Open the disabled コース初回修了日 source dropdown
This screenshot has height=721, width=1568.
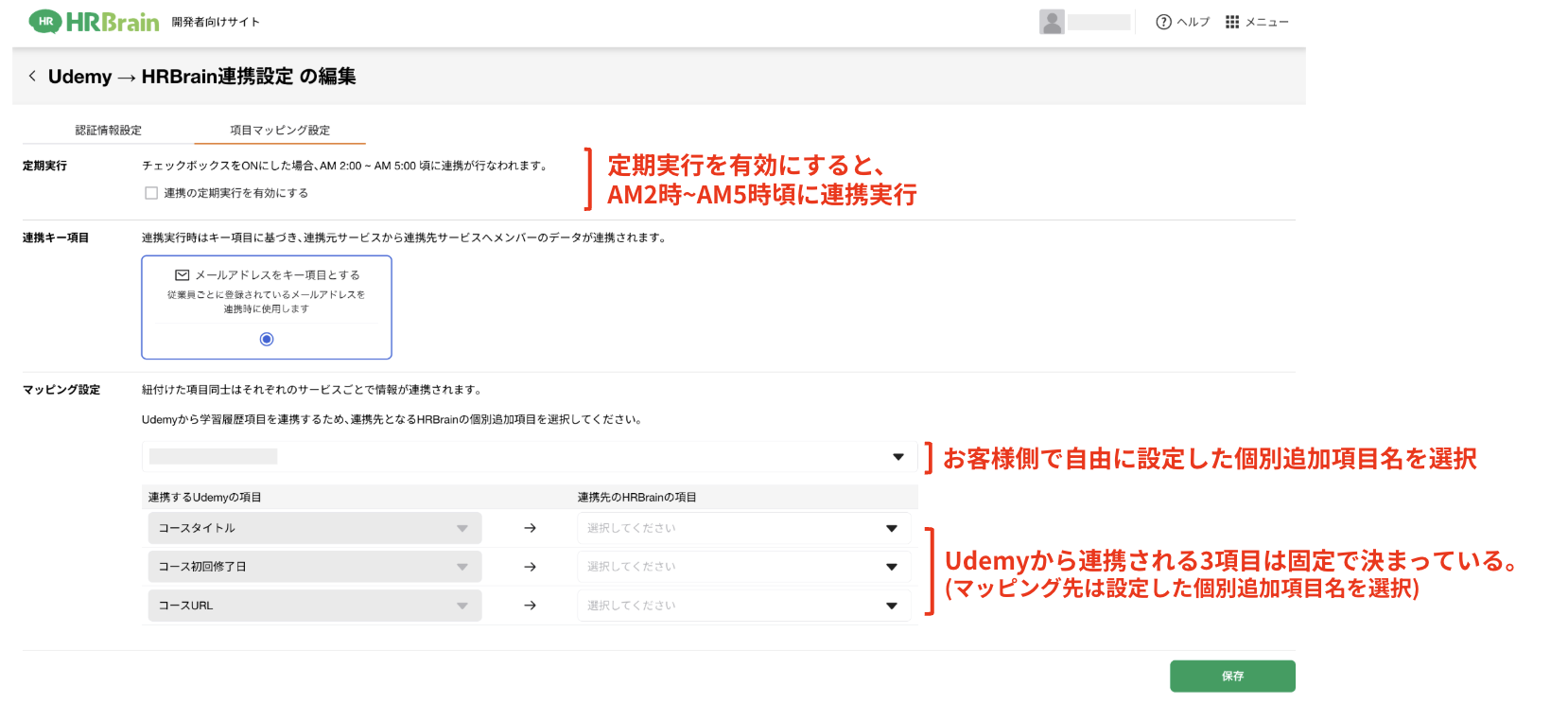[314, 567]
